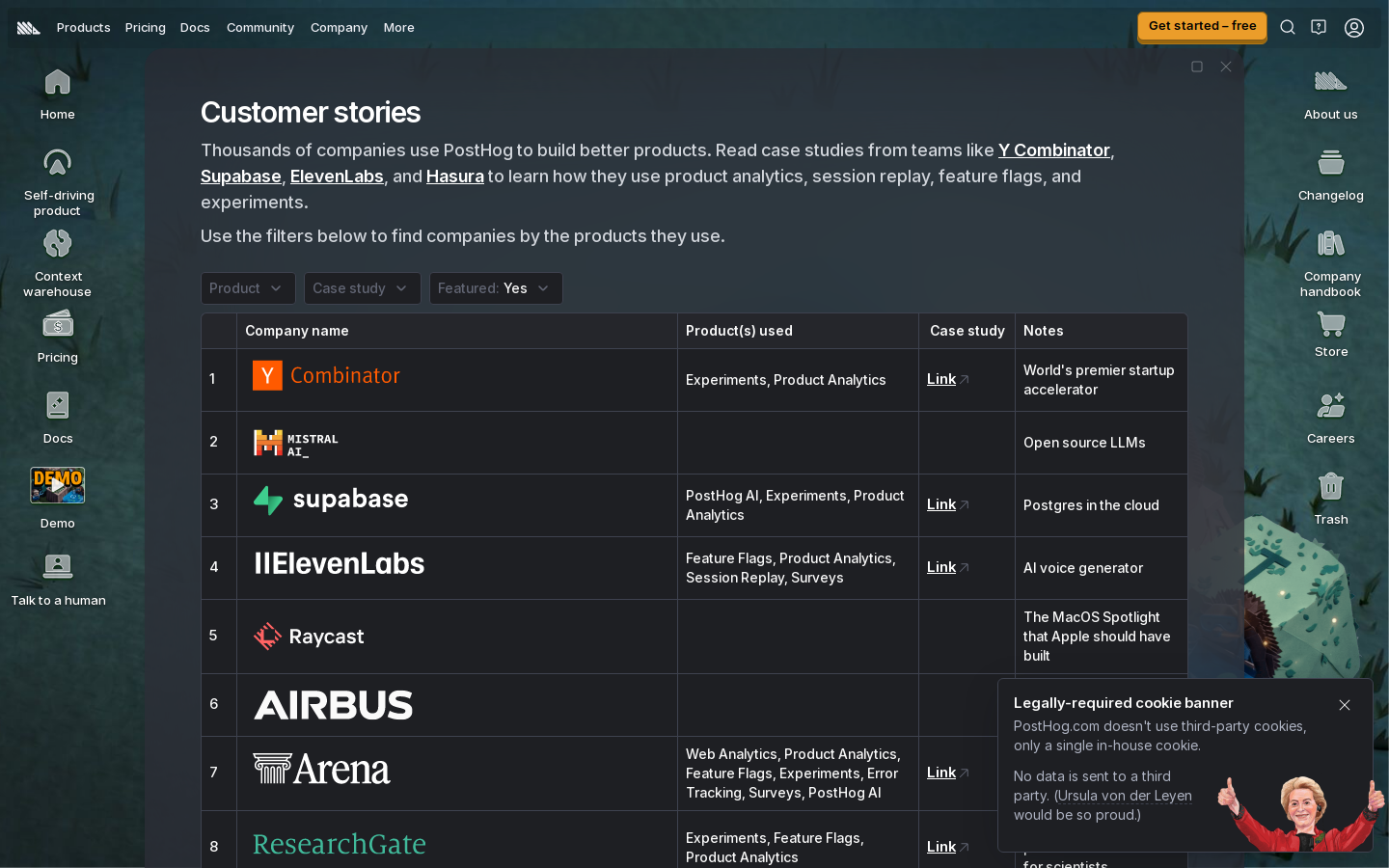
Task: Open the search icon in top bar
Action: pos(1288,27)
